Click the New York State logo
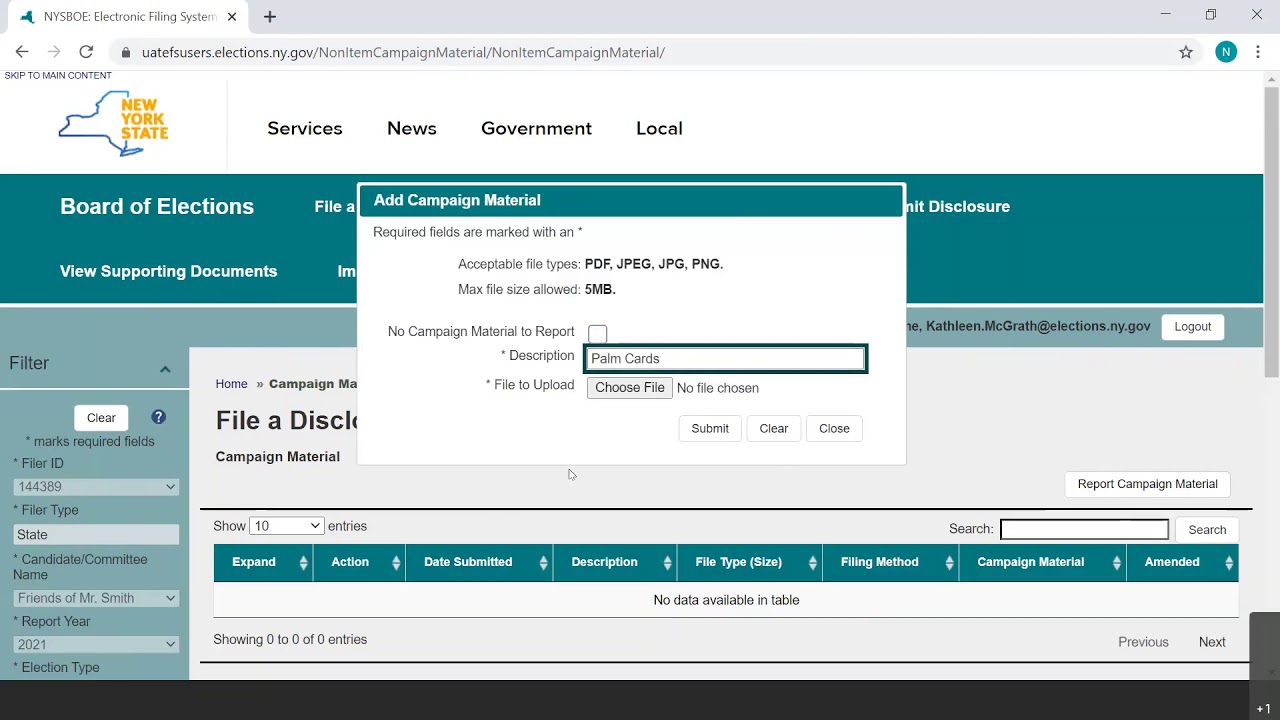The height and width of the screenshot is (720, 1280). click(113, 124)
